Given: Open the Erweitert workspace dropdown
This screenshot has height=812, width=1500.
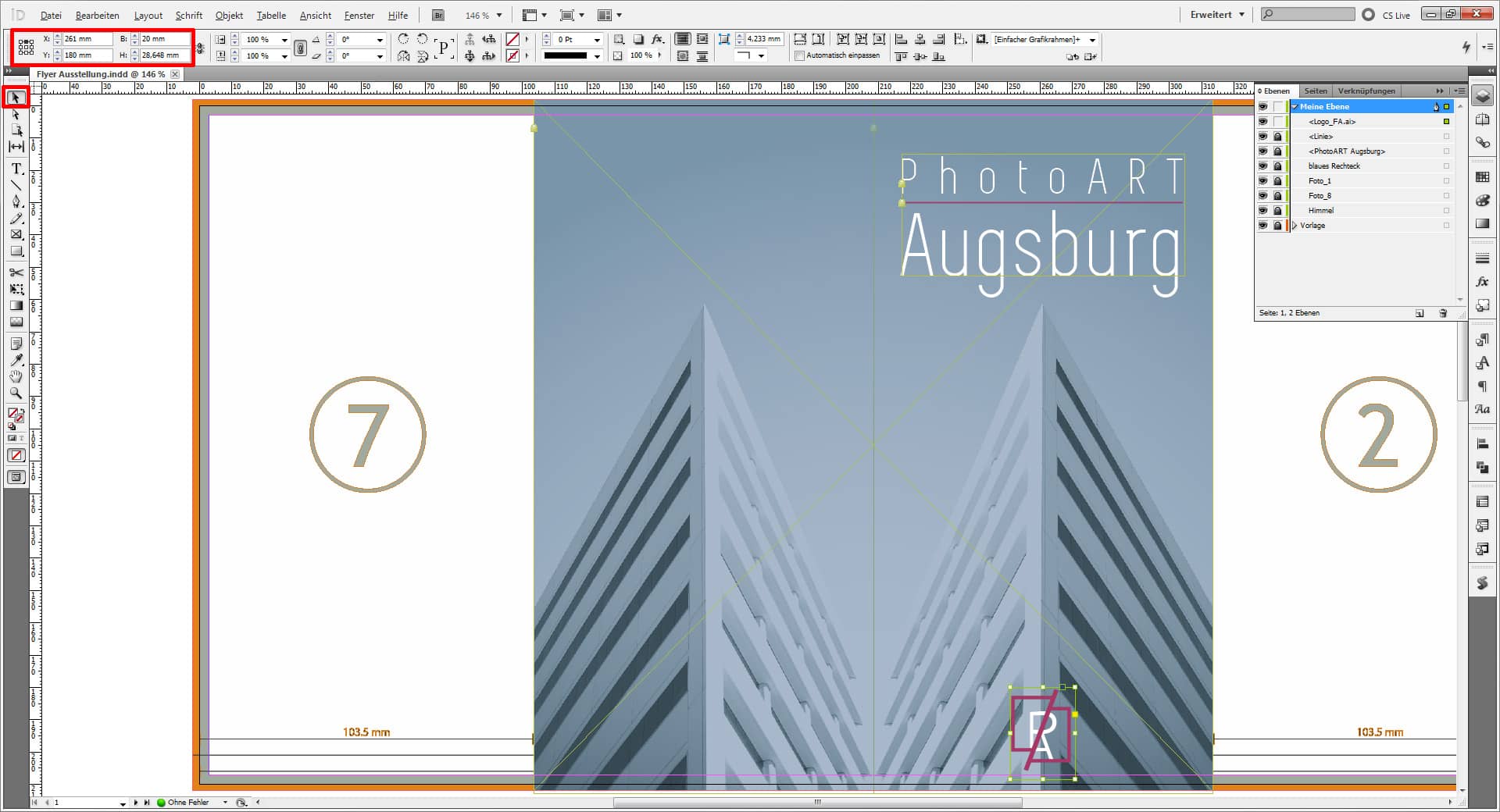Looking at the screenshot, I should click(x=1217, y=15).
